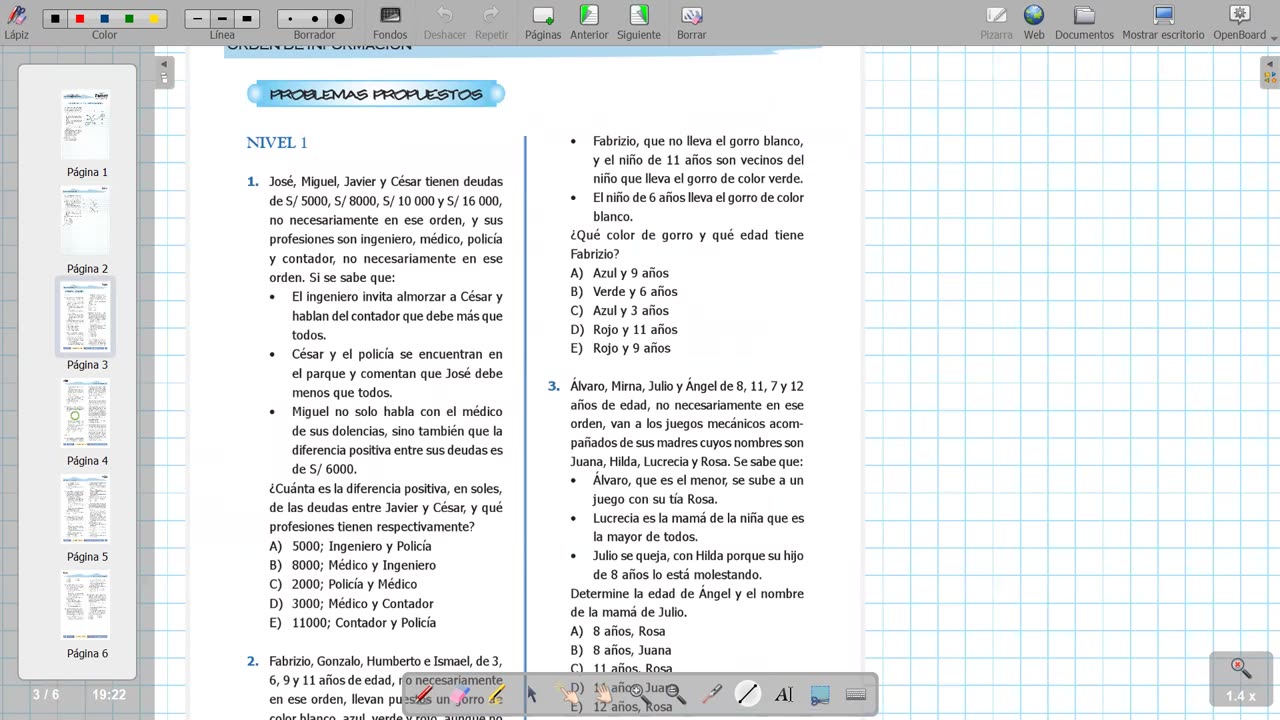The image size is (1280, 720).
Task: Click answer option 'Rojo y 11 años'
Action: pyautogui.click(x=635, y=330)
